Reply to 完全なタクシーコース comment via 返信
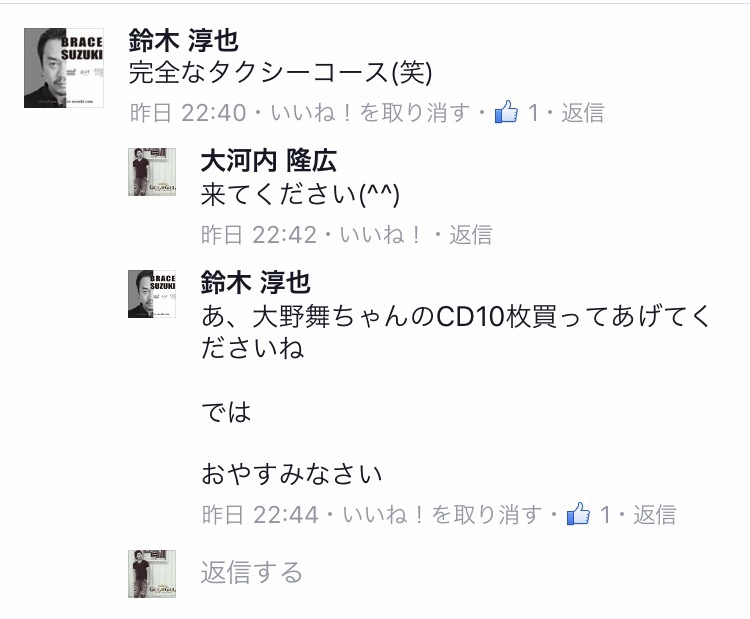The width and height of the screenshot is (750, 619). point(583,113)
